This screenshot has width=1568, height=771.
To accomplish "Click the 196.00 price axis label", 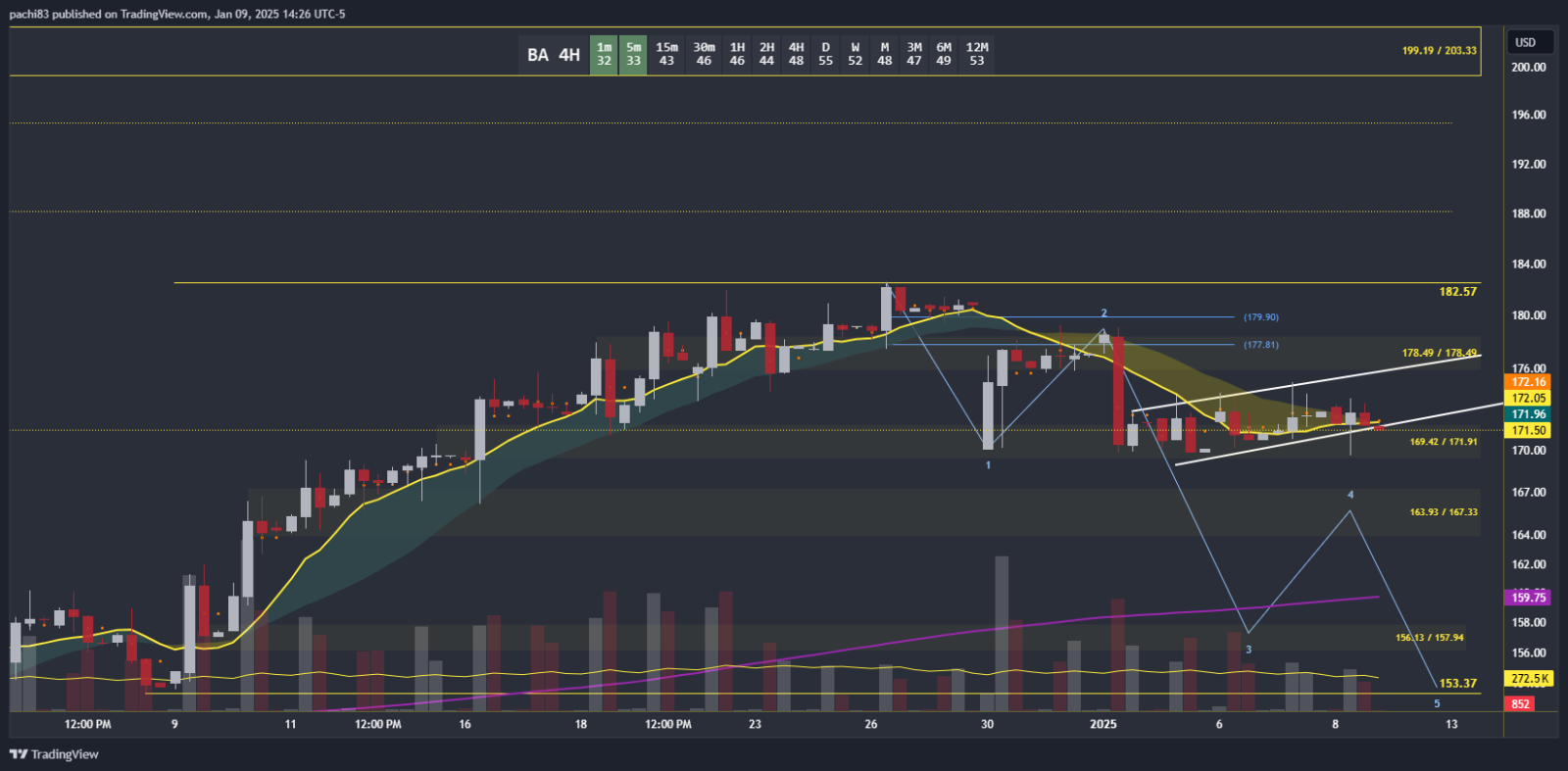I will pos(1528,115).
